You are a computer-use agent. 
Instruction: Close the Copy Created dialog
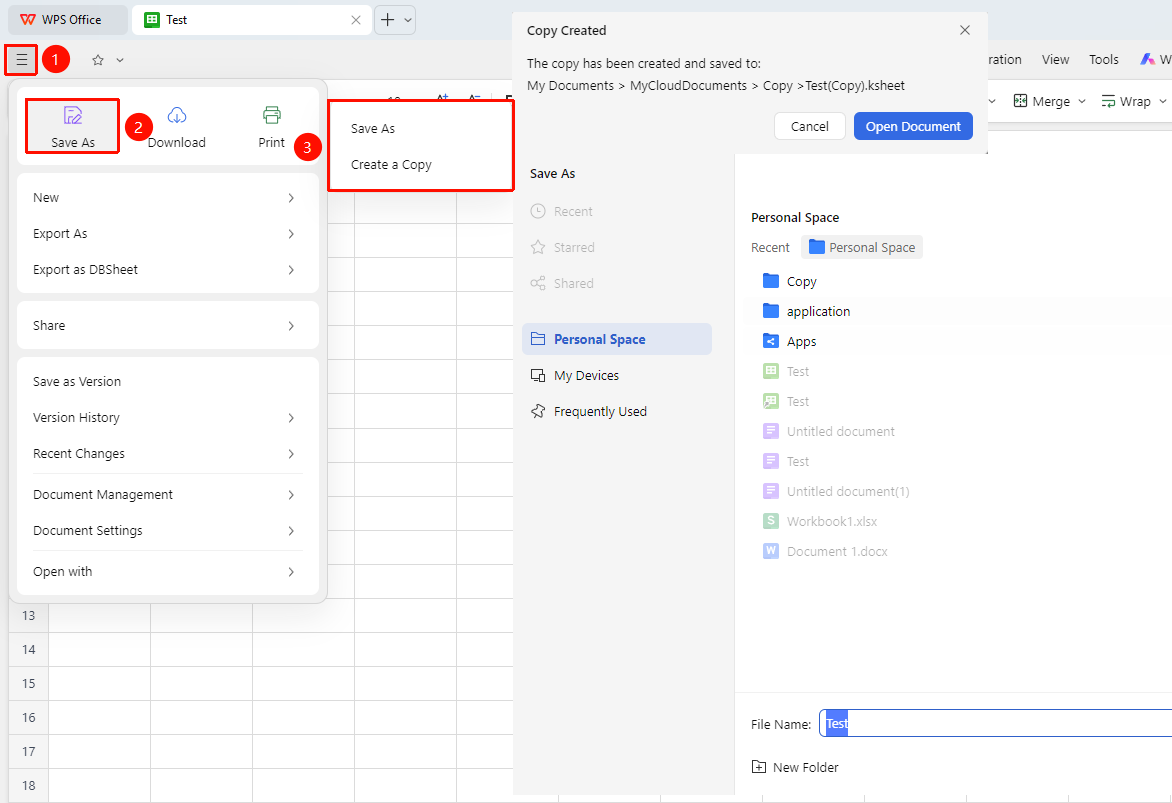click(x=965, y=30)
